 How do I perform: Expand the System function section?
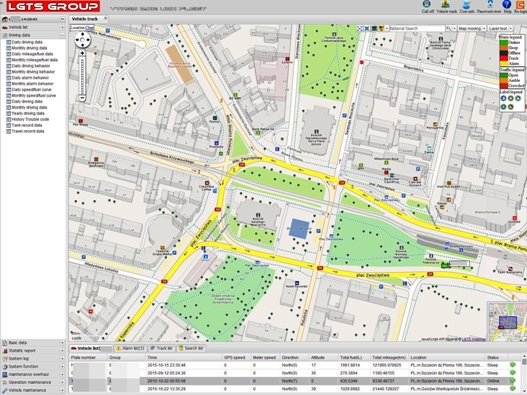[x=62, y=366]
